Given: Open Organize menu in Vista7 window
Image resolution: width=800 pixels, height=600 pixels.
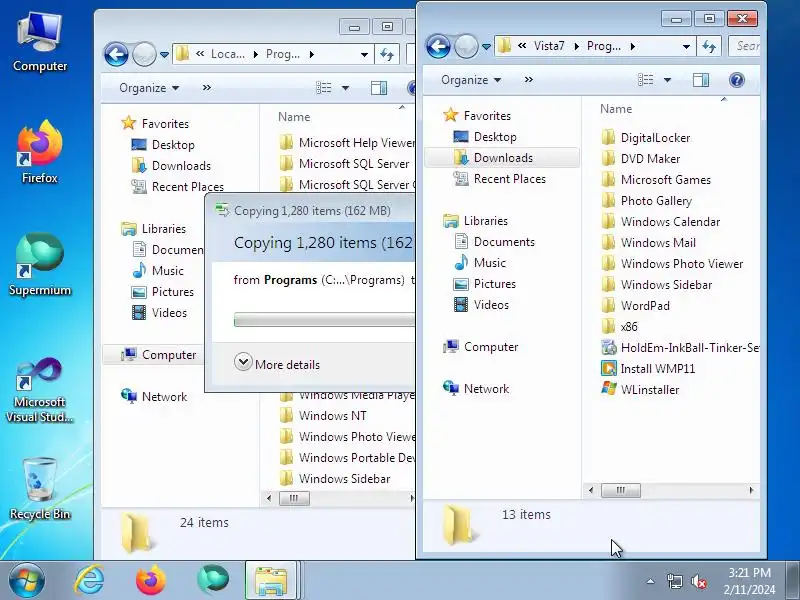Looking at the screenshot, I should pos(471,80).
